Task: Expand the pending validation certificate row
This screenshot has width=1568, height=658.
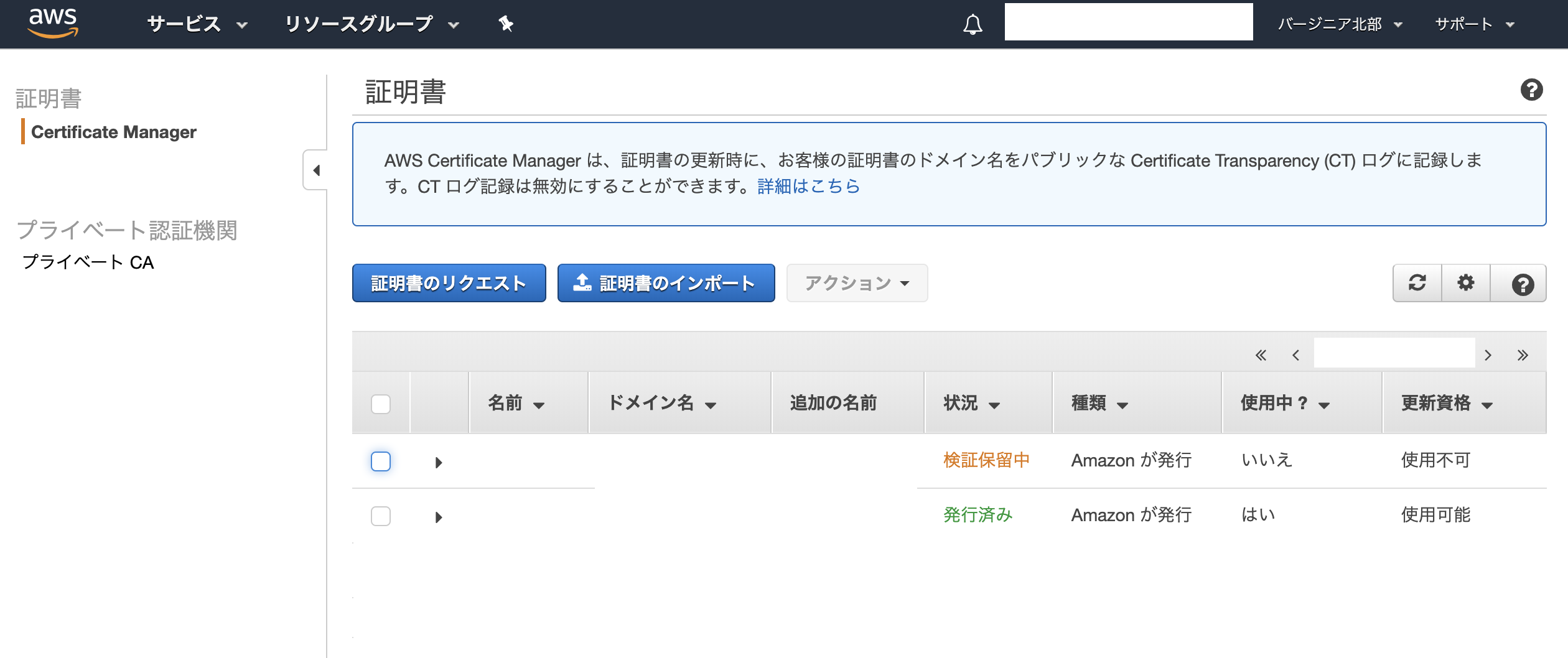Action: coord(439,461)
